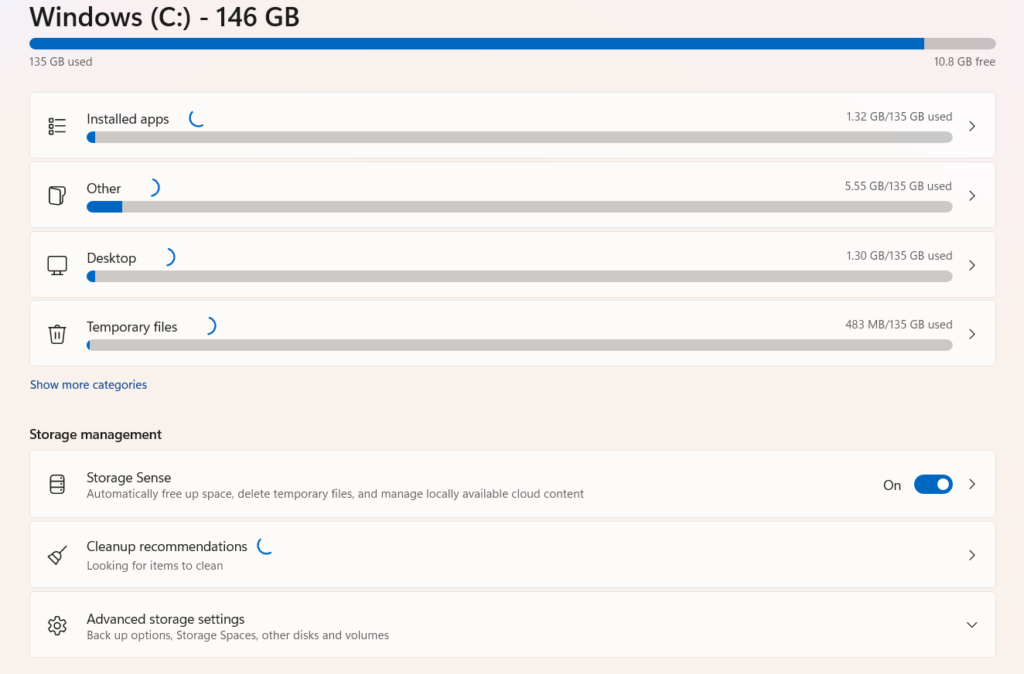Click the 483 MB/135 GB used text
Image resolution: width=1024 pixels, height=674 pixels.
(x=899, y=325)
